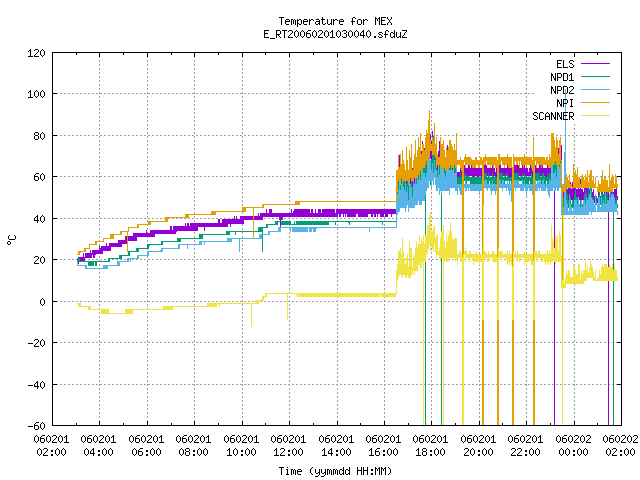Click the x-axis tick label 060201 16:00
Screen dimensions: 640x480
pyautogui.click(x=383, y=446)
